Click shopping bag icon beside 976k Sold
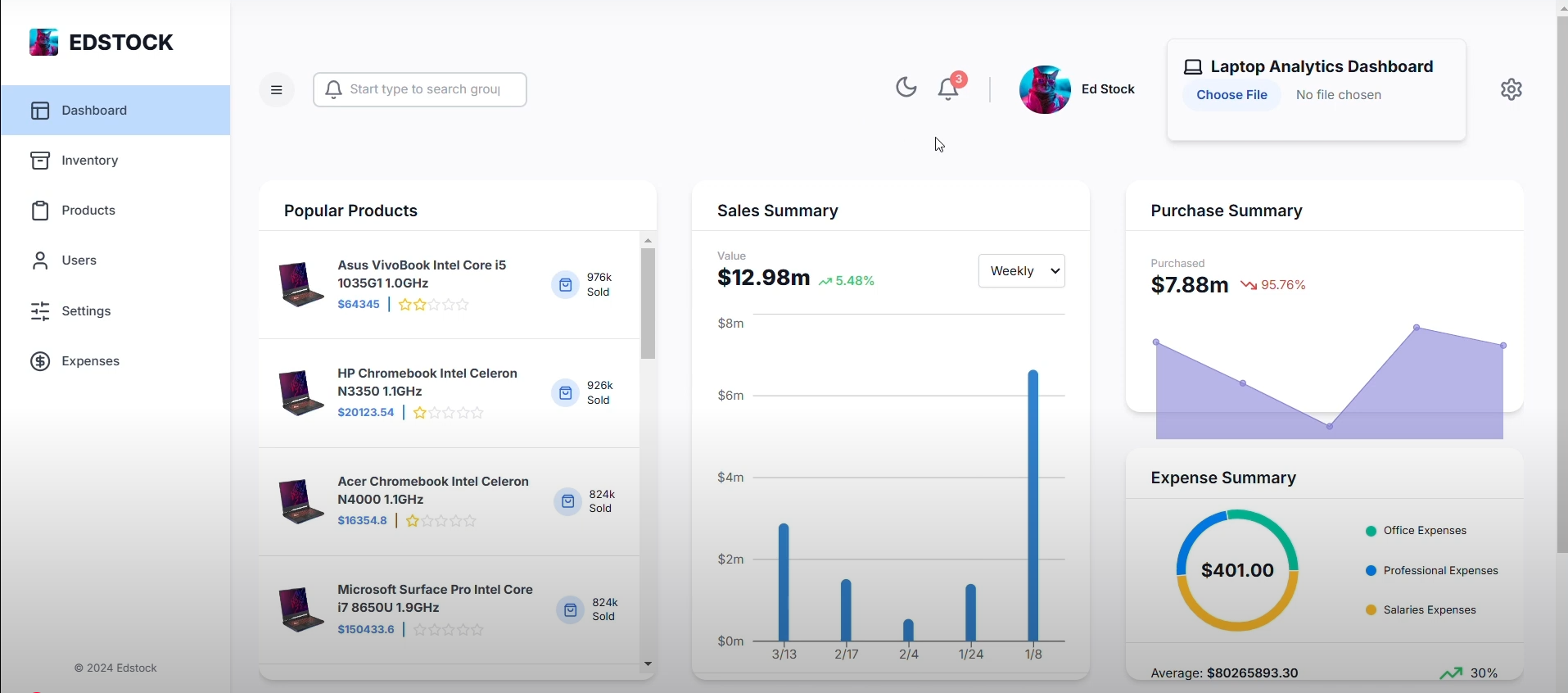 tap(565, 285)
